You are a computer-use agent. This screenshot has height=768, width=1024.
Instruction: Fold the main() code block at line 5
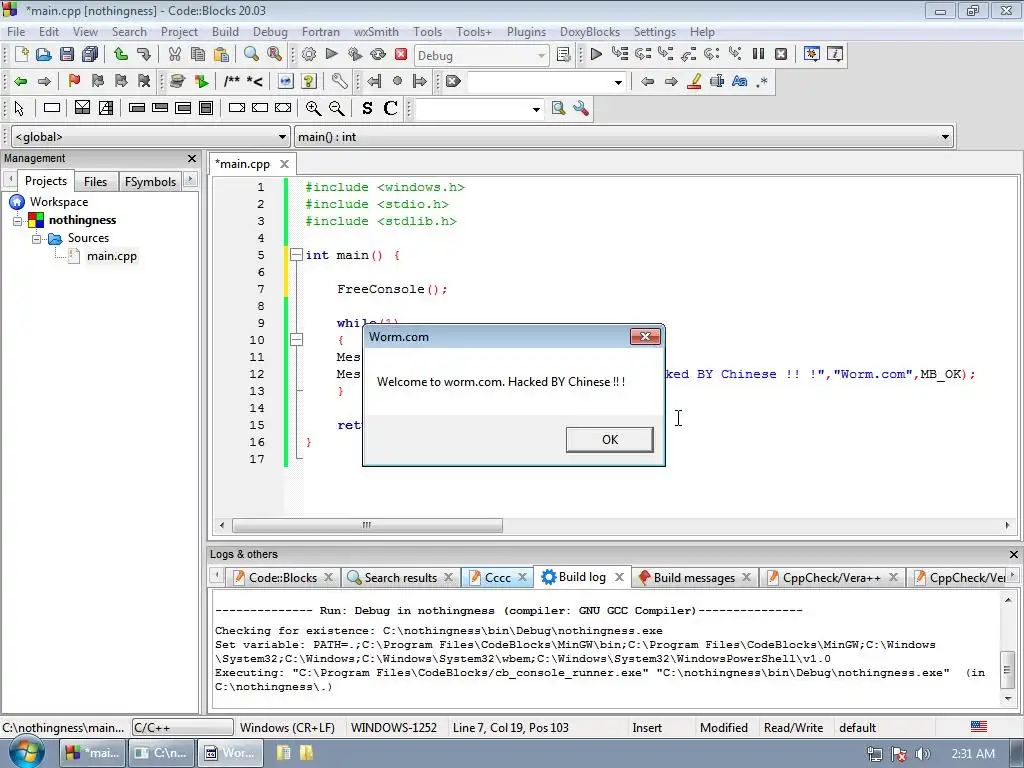(296, 255)
